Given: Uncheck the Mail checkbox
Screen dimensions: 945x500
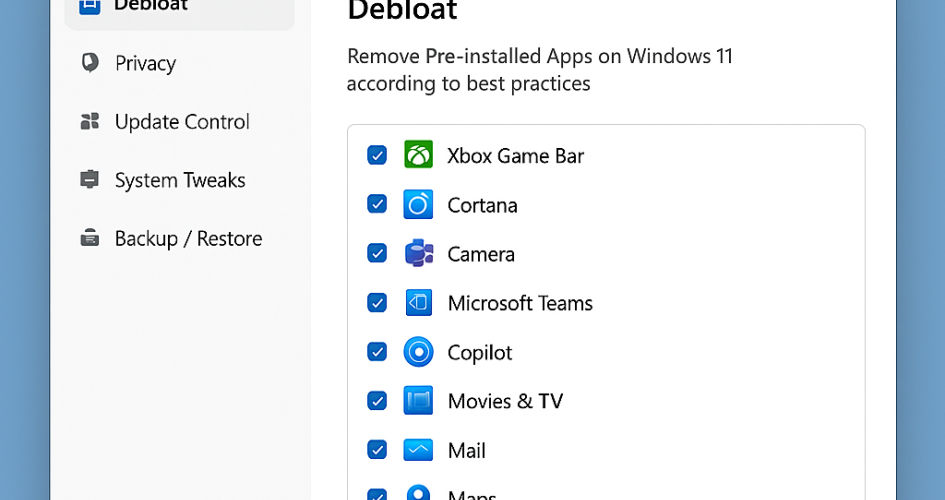Looking at the screenshot, I should pos(377,450).
